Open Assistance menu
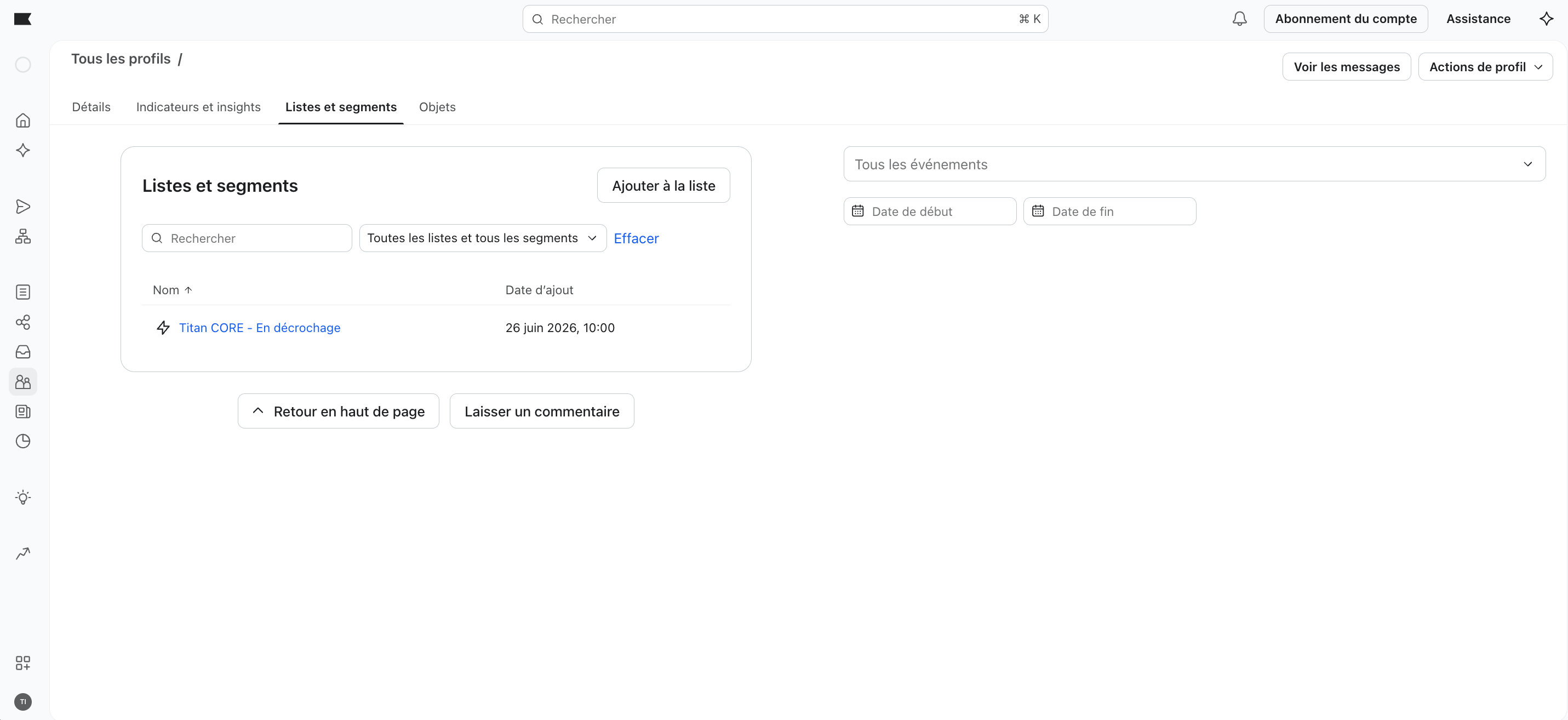Screen dimensions: 1568x720 pyautogui.click(x=1478, y=19)
